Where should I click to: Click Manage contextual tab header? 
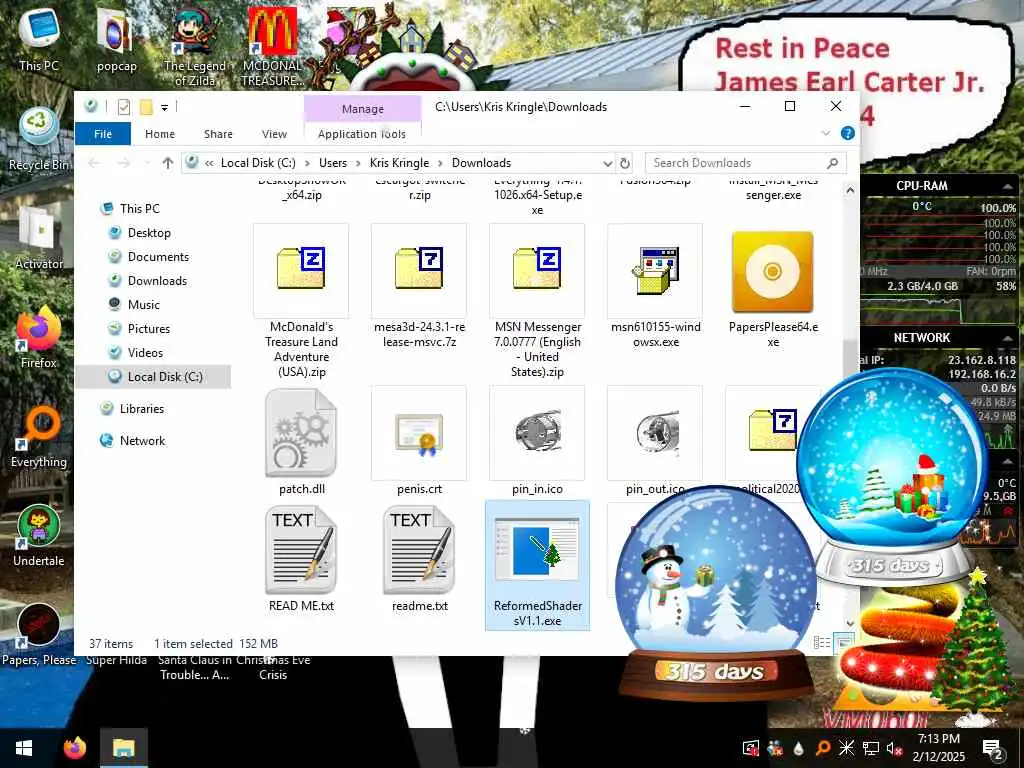[x=362, y=108]
